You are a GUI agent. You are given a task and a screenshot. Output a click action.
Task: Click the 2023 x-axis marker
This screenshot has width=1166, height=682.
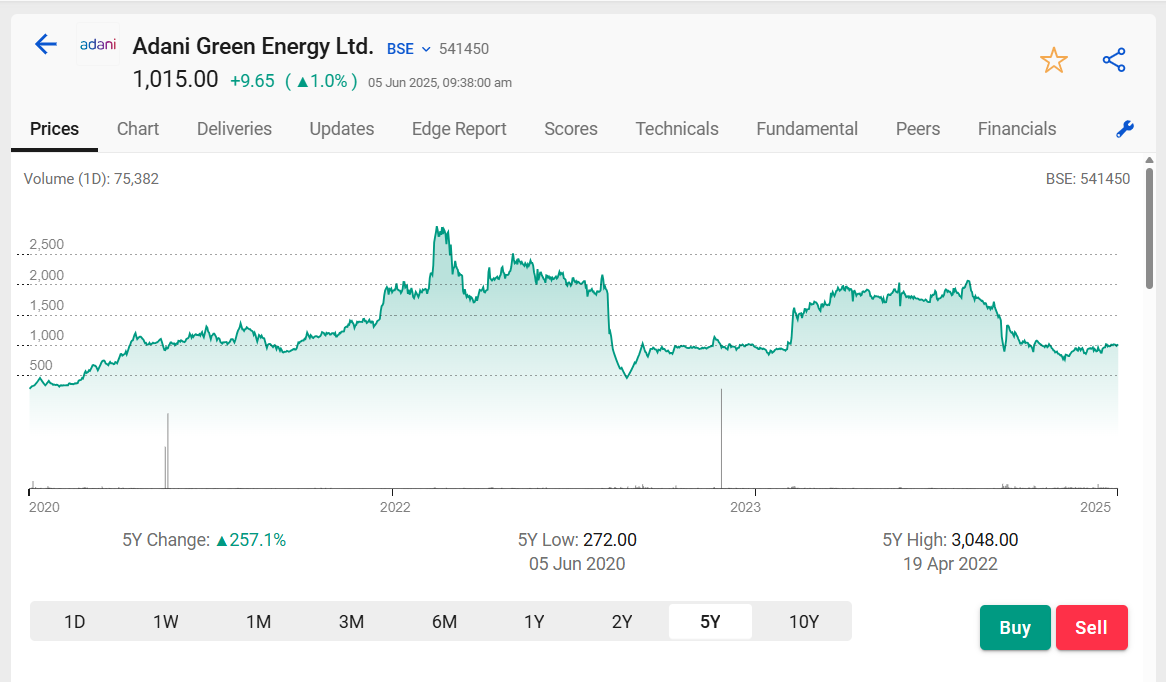click(x=745, y=507)
